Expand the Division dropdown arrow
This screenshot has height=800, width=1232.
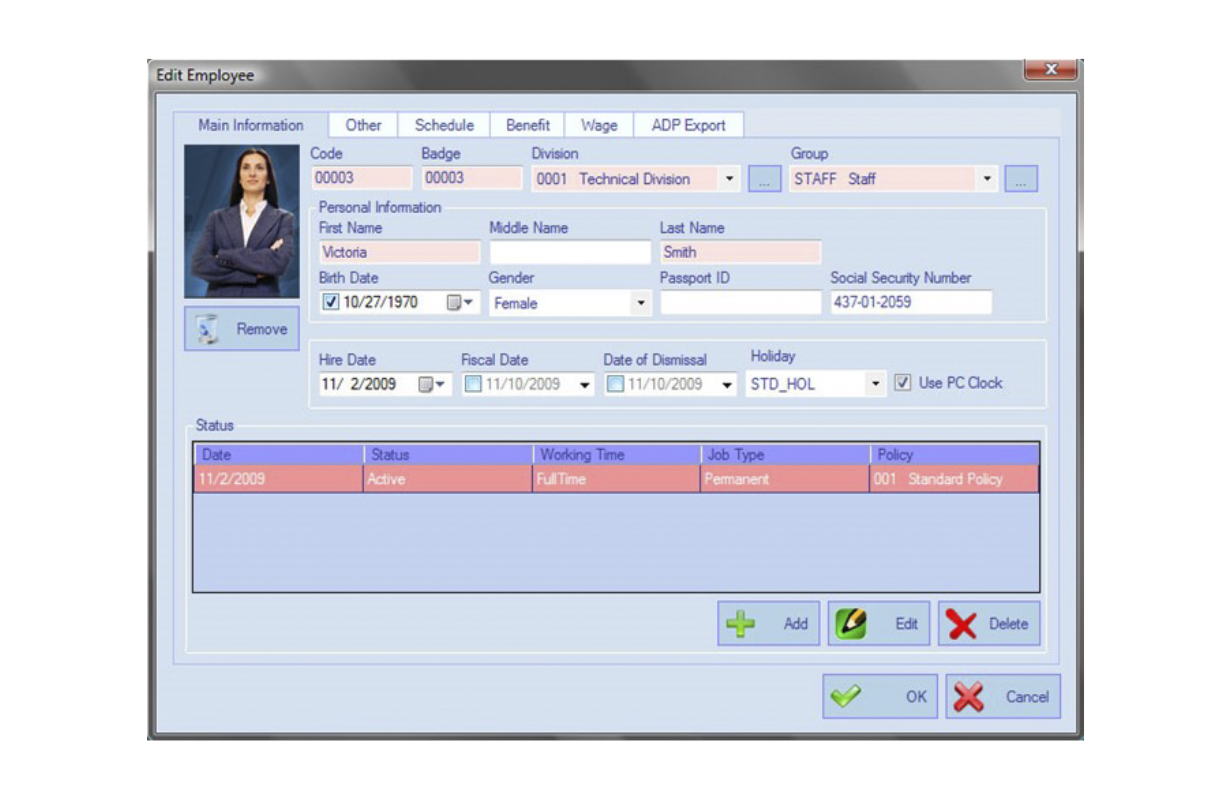[x=729, y=180]
